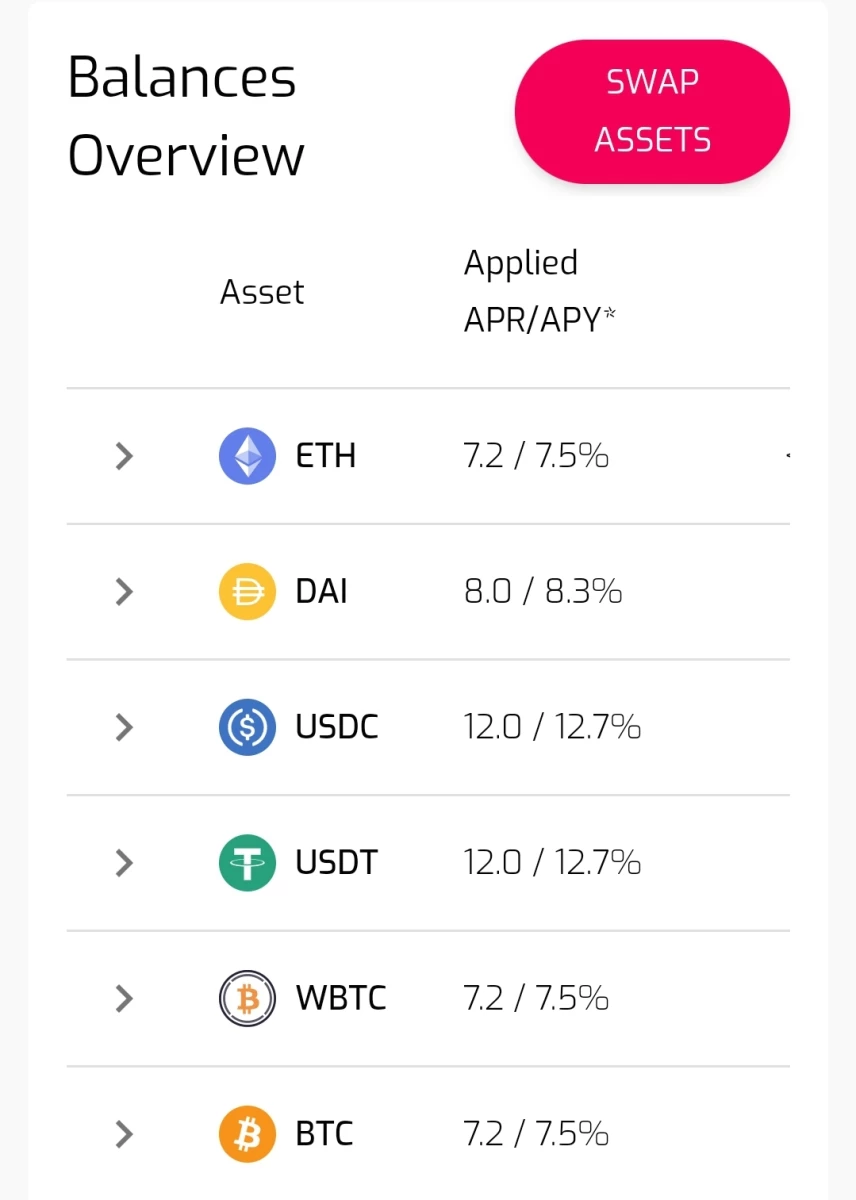The height and width of the screenshot is (1200, 856).
Task: Expand the BTC row chevron
Action: pyautogui.click(x=124, y=1134)
